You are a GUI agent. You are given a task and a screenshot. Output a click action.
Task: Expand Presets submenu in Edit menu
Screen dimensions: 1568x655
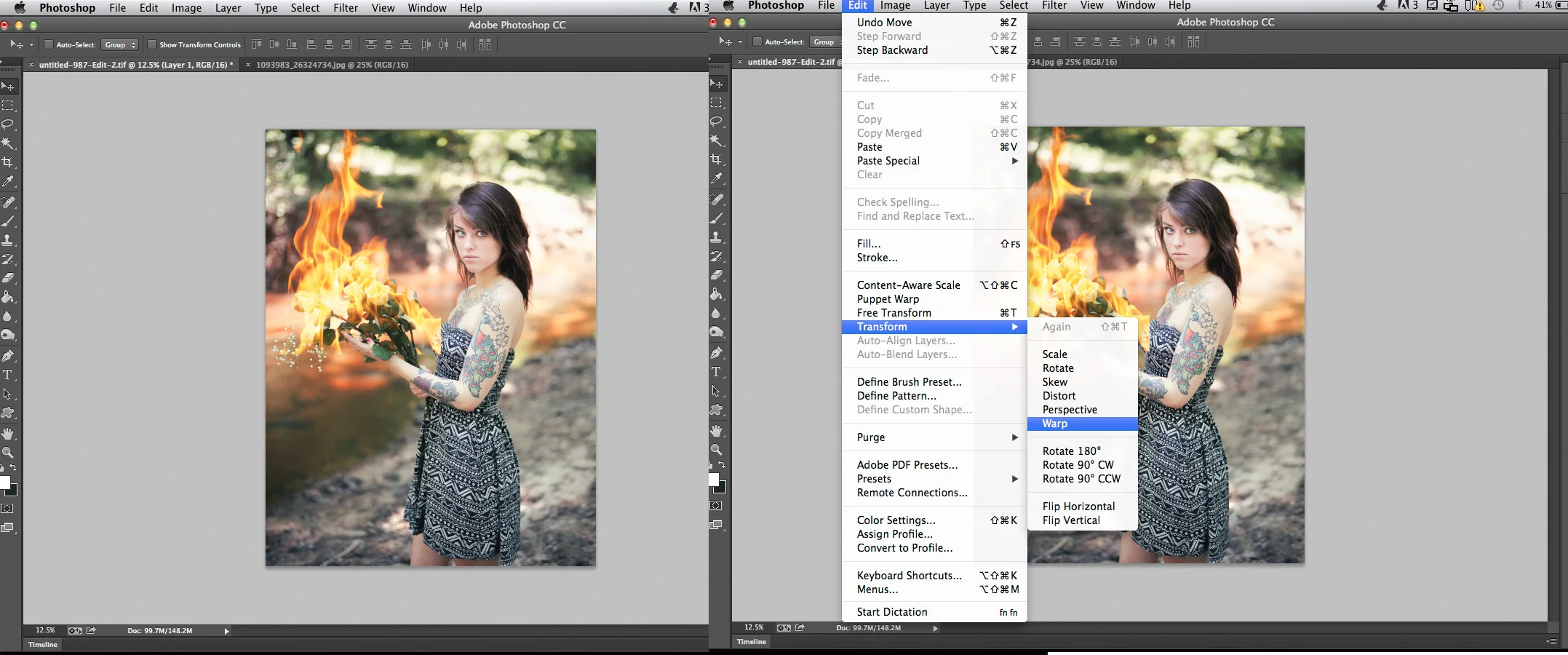tap(934, 479)
